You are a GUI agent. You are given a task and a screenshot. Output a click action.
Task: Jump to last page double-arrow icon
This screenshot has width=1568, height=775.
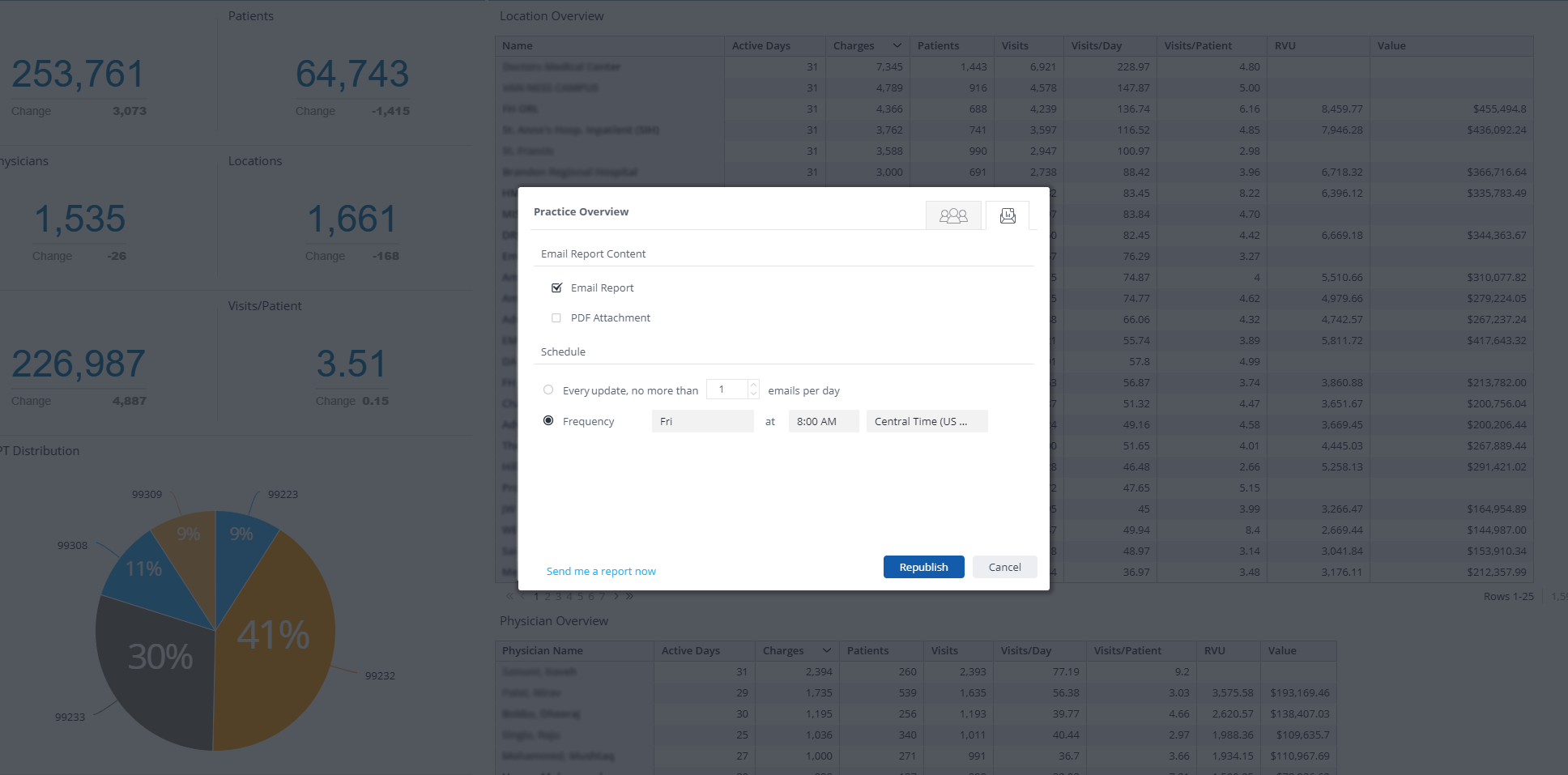tap(629, 596)
